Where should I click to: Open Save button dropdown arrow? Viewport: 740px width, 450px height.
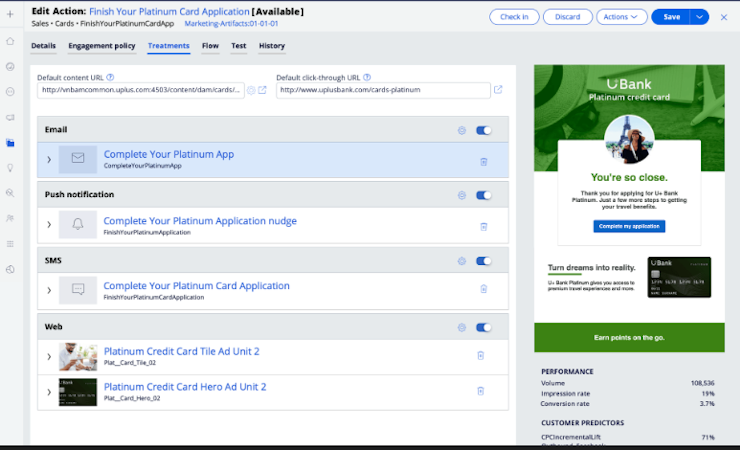699,17
